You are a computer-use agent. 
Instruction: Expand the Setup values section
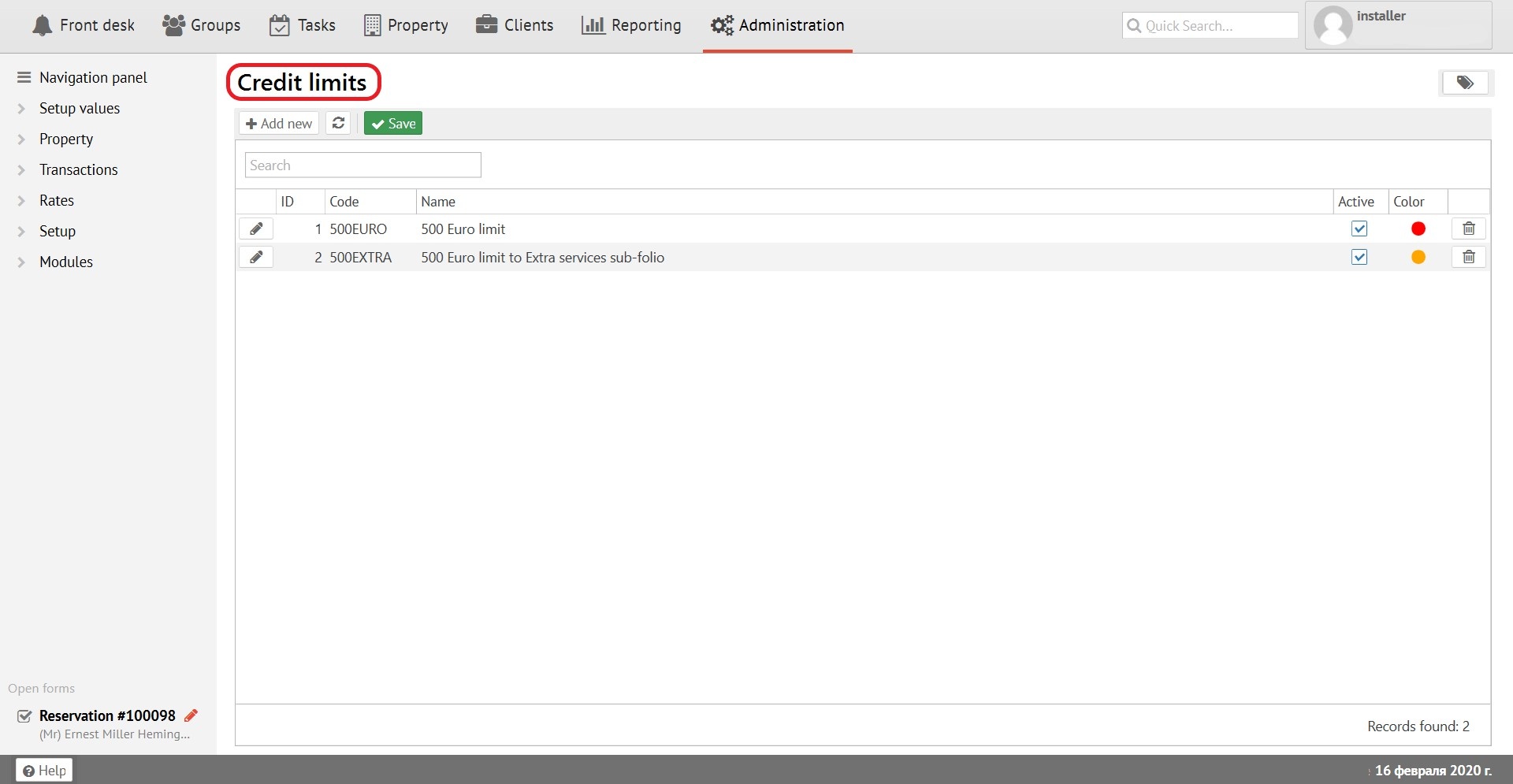point(21,109)
